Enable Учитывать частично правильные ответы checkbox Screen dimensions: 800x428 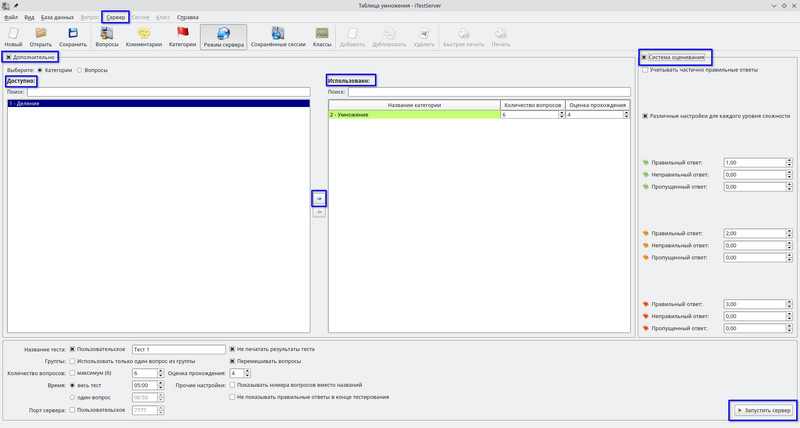pyautogui.click(x=645, y=70)
